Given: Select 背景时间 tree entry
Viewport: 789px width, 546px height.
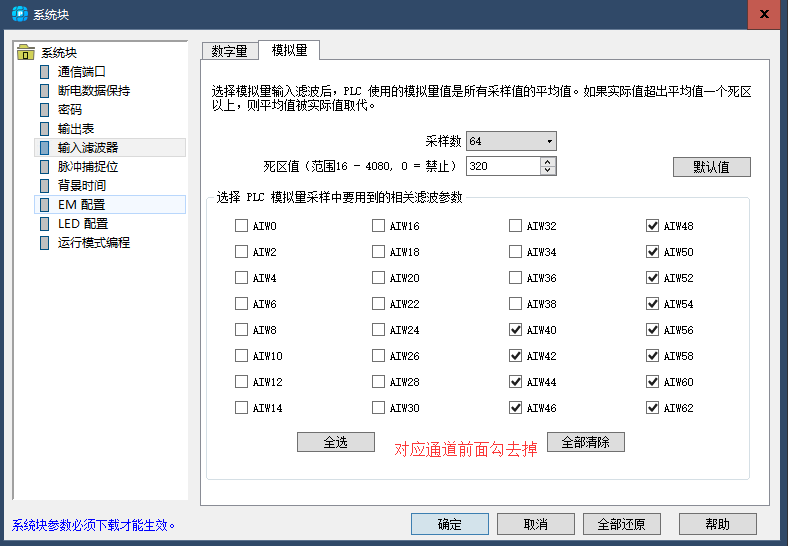Looking at the screenshot, I should (82, 186).
